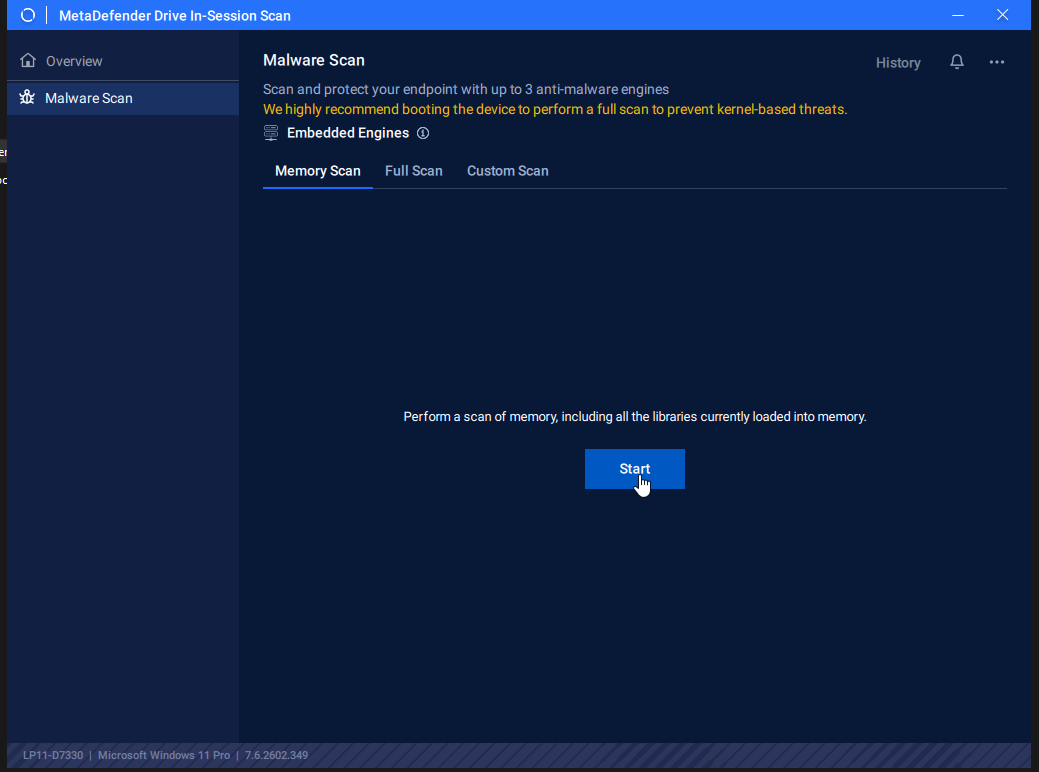Minimize the MetaDefender Drive window
The image size is (1039, 772).
[958, 15]
